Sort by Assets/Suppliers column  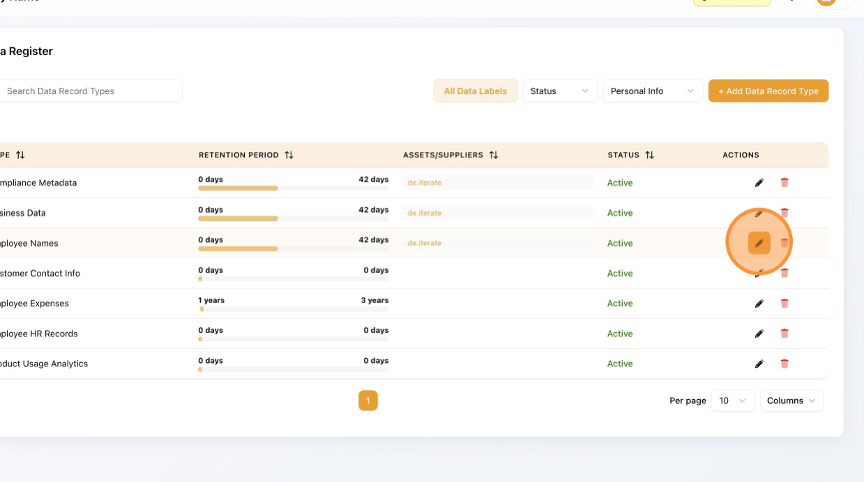coord(493,155)
